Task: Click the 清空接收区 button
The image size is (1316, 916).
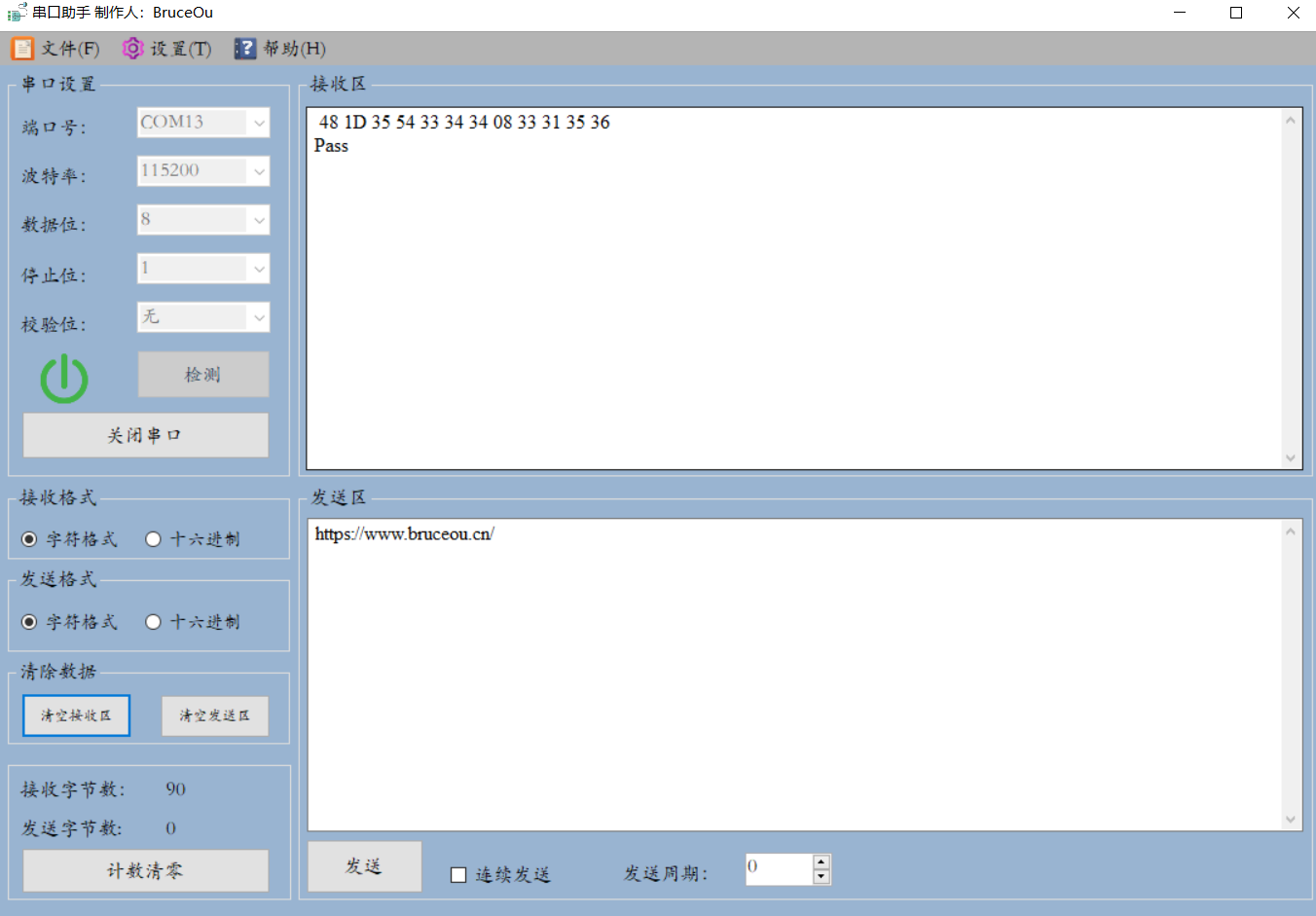Action: pos(76,715)
